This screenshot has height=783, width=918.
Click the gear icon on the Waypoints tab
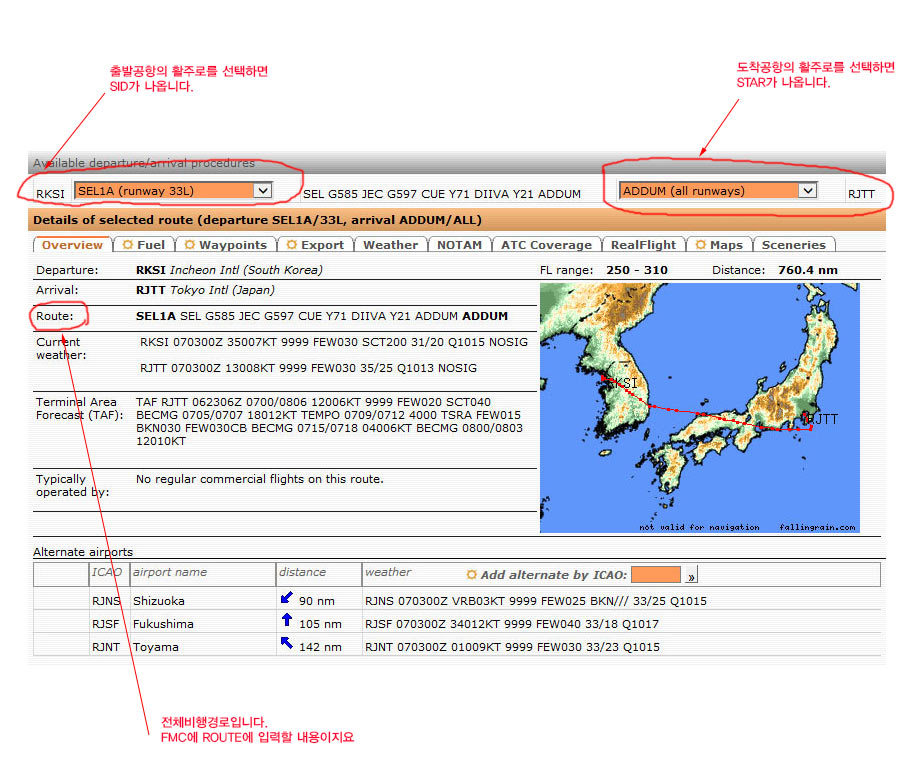pos(190,245)
